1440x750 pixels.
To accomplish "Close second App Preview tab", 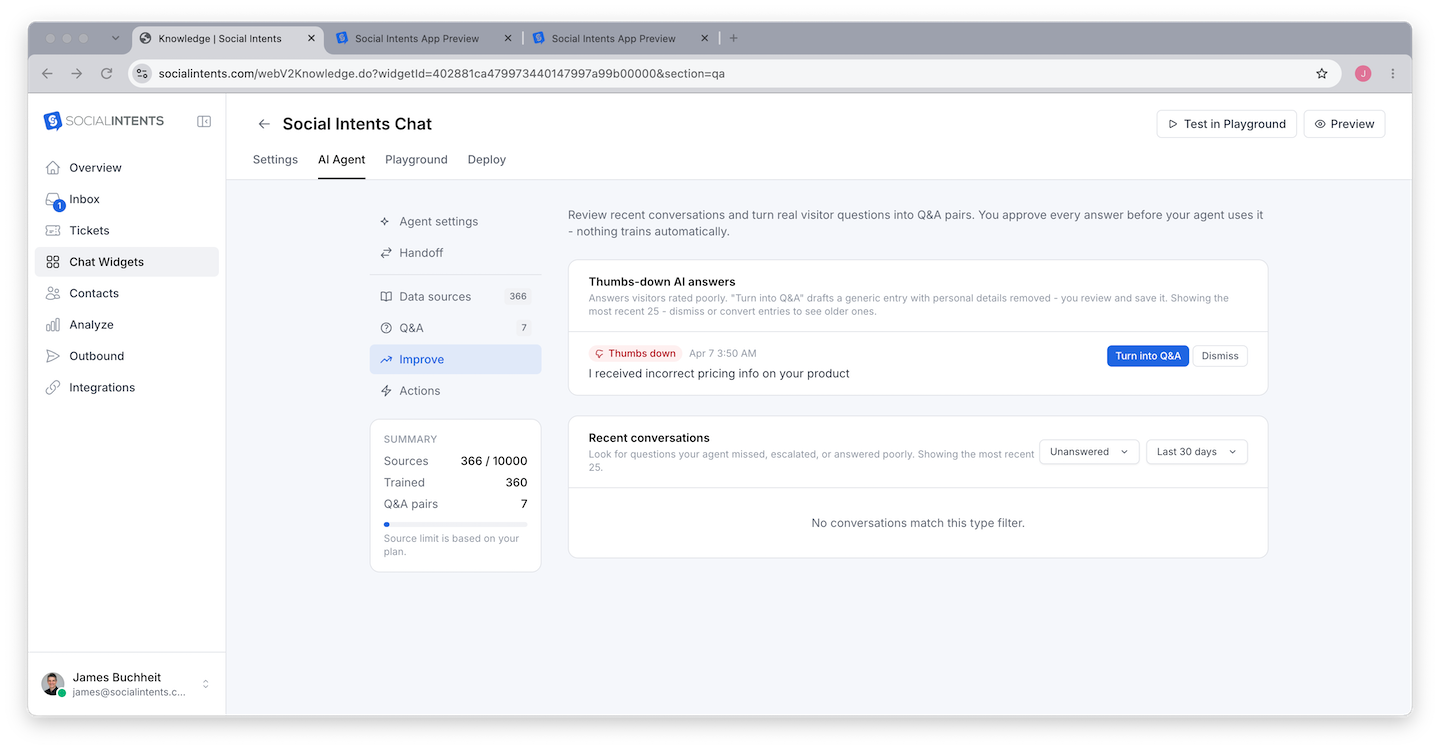I will [x=508, y=38].
